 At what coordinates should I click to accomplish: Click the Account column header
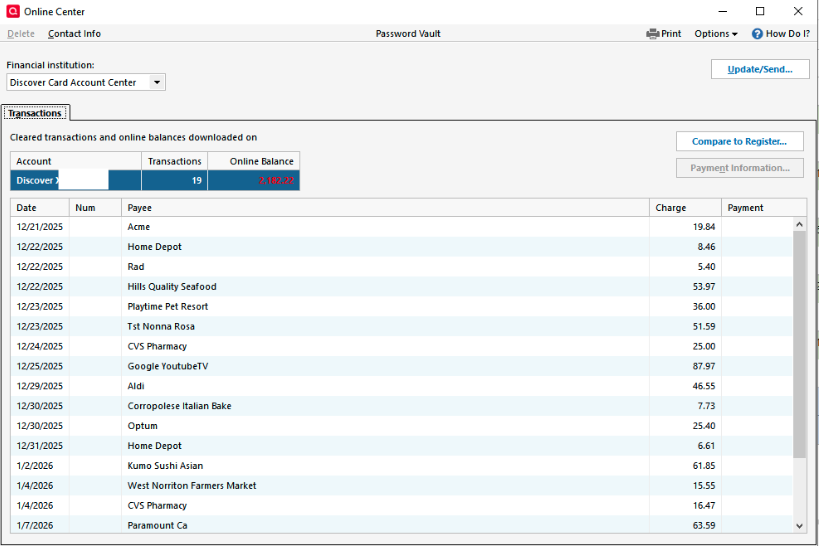click(76, 161)
